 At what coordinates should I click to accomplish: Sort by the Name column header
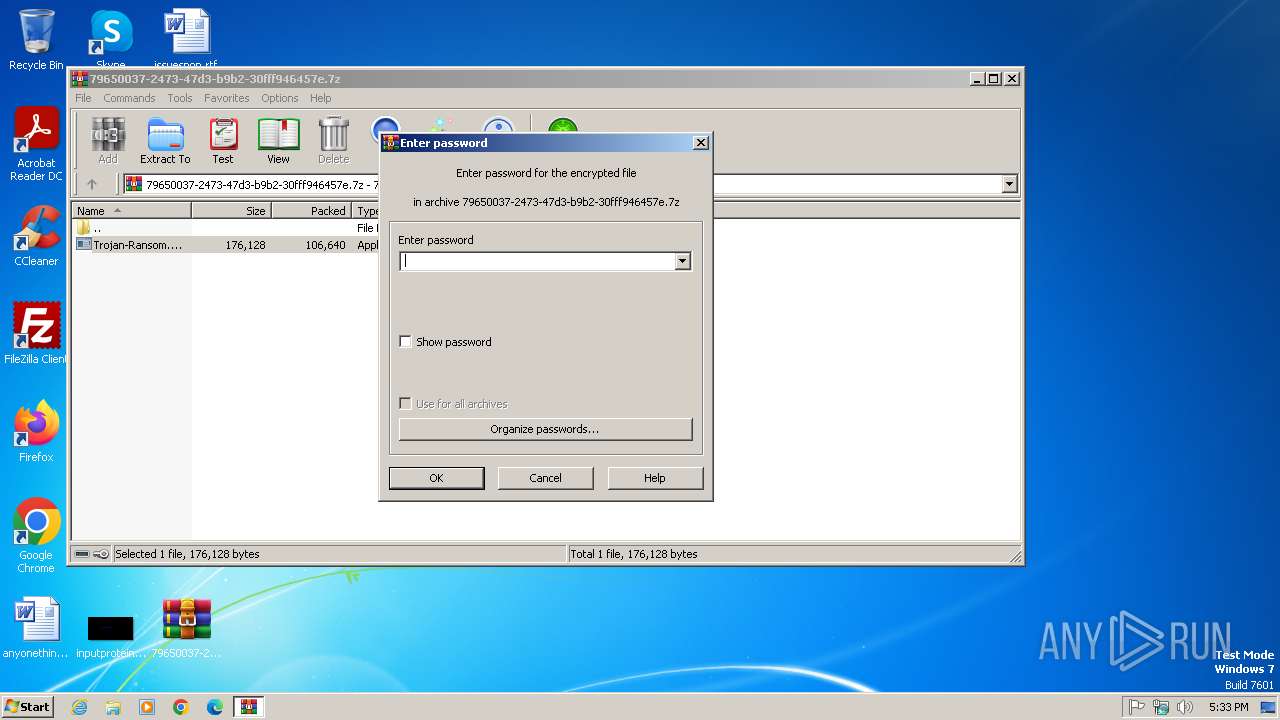132,211
